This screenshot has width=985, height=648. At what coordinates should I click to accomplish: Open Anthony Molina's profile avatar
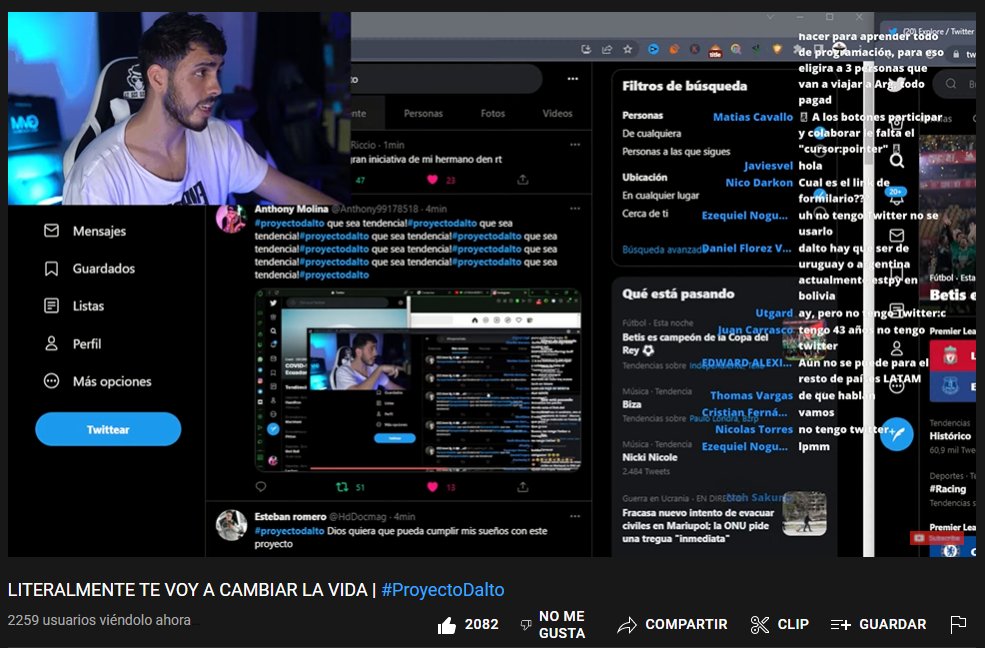point(231,219)
